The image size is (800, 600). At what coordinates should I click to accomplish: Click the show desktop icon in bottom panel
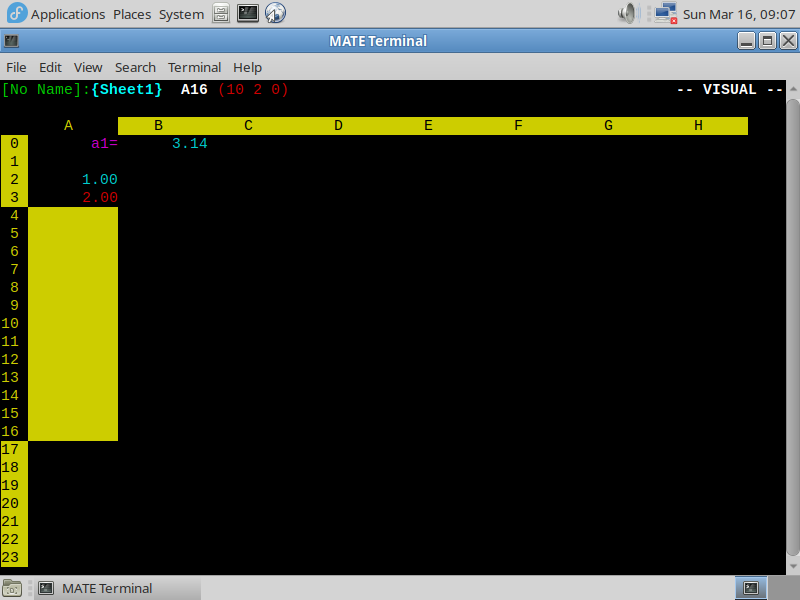click(x=13, y=588)
